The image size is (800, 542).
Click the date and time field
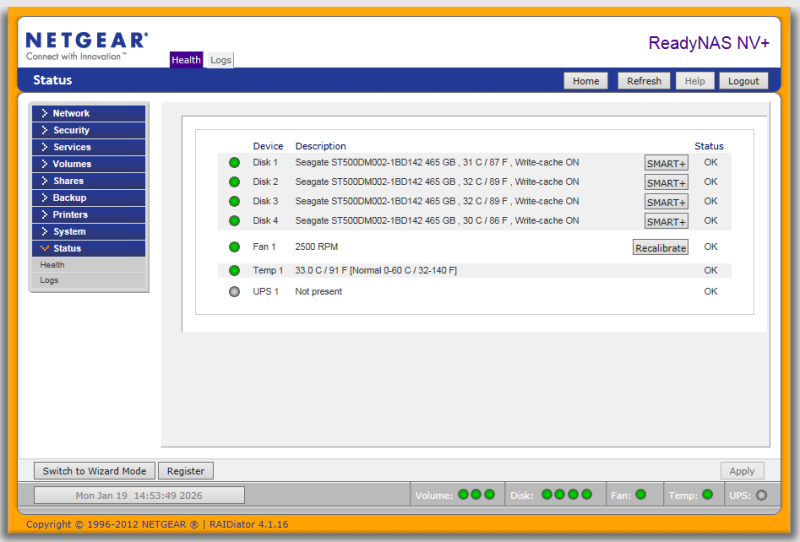(139, 495)
